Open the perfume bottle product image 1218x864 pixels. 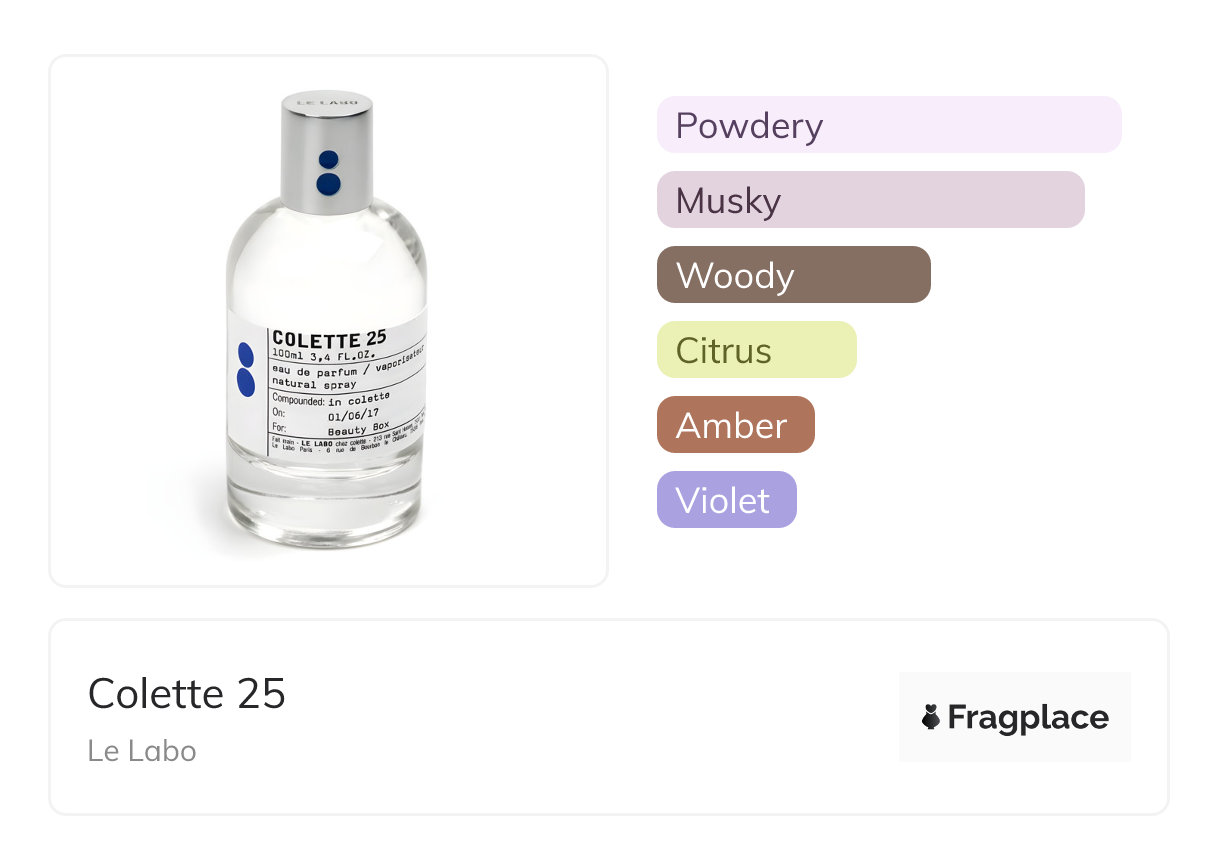328,320
